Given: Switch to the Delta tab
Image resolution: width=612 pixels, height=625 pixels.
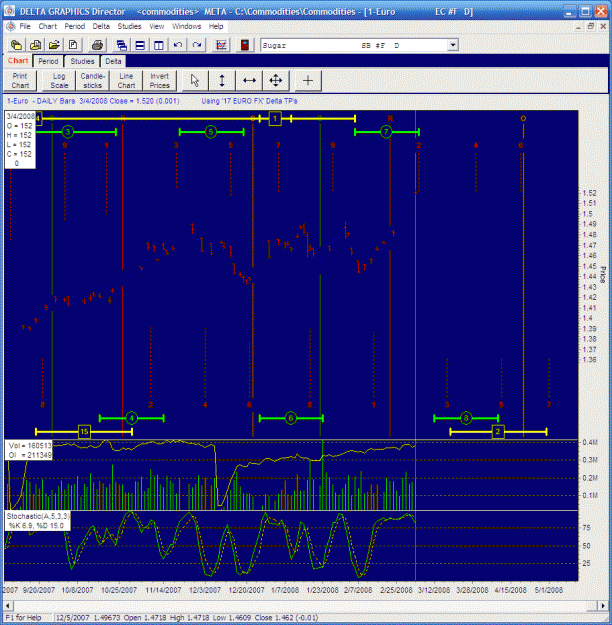Looking at the screenshot, I should 113,61.
